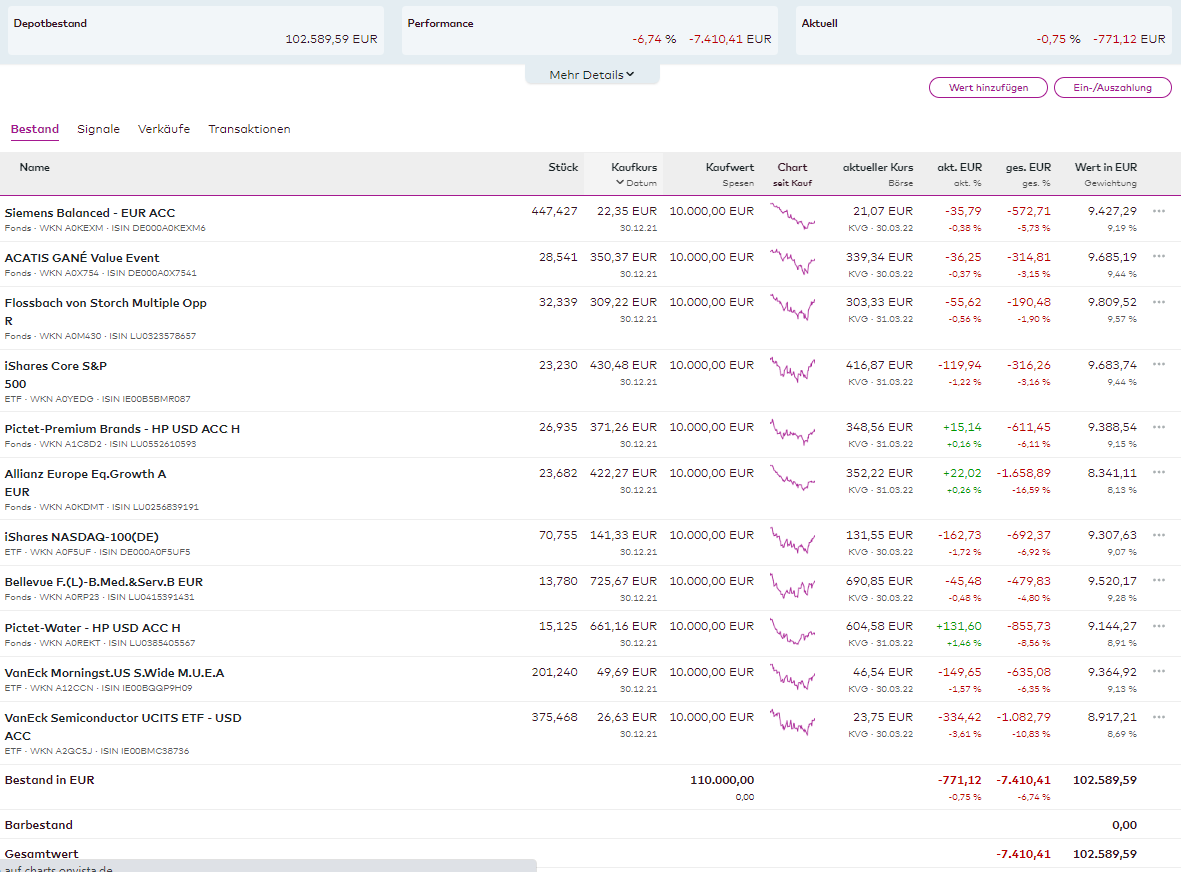Image resolution: width=1181 pixels, height=872 pixels.
Task: Open three-dot menu for VanEck Semiconductor ETF
Action: pyautogui.click(x=1159, y=717)
